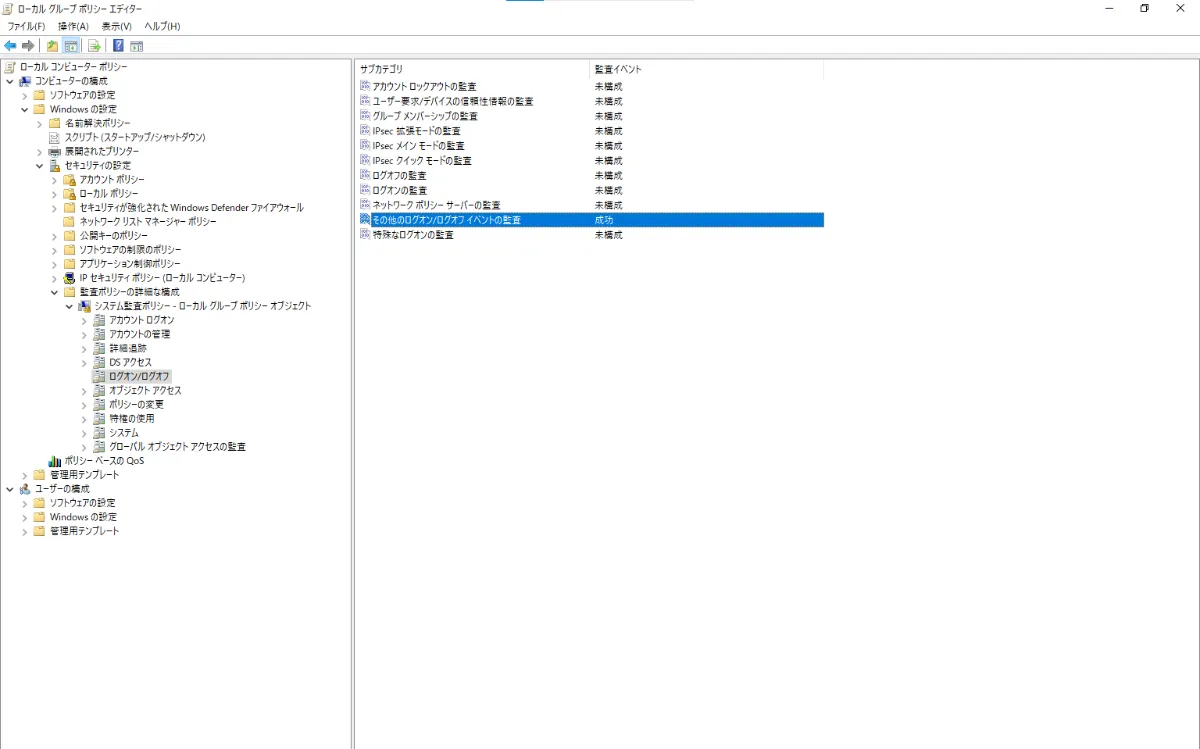
Task: Click the audit icon beside アカウント ログオン
Action: tap(99, 320)
